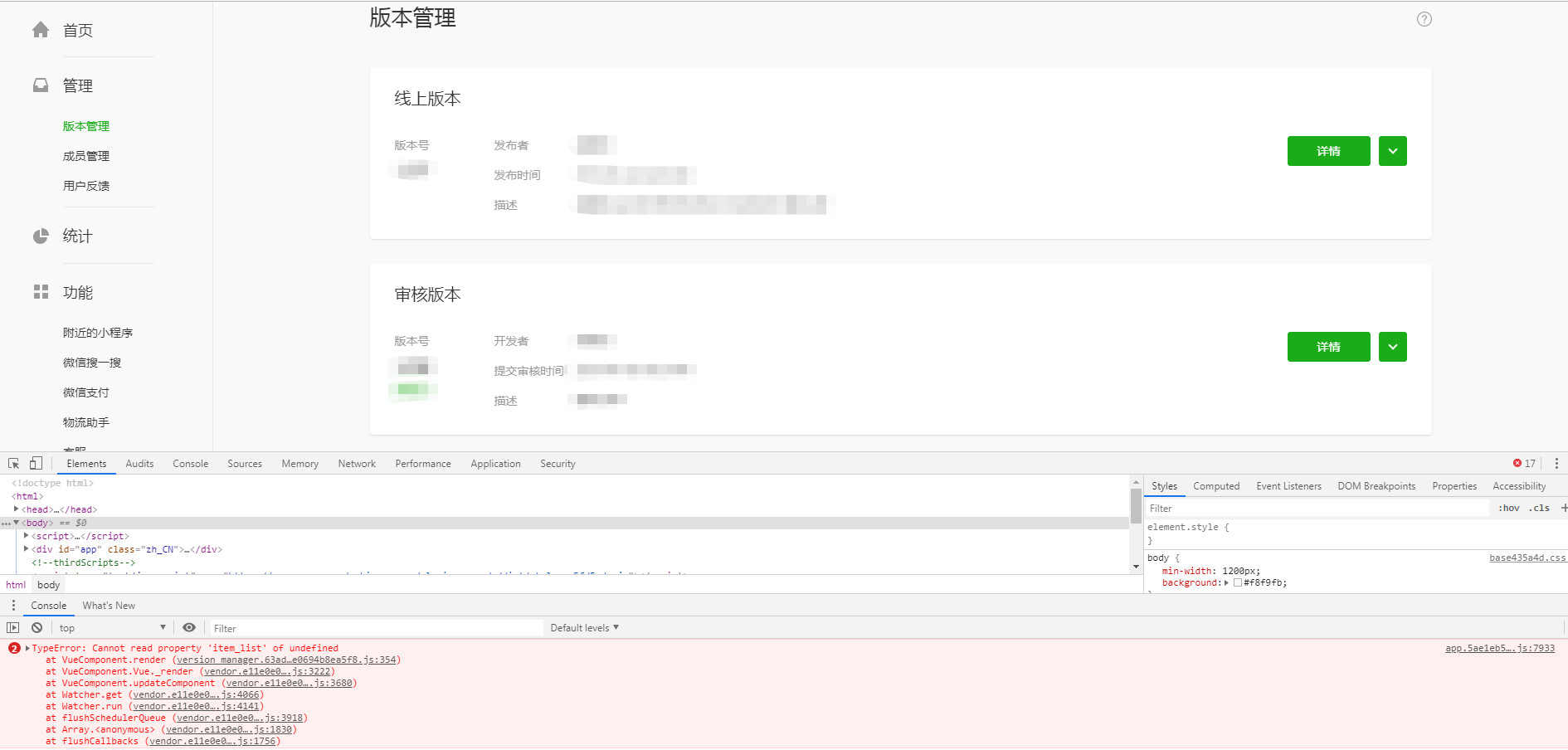Switch to the Computed tab
The image size is (1568, 750).
pos(1216,486)
